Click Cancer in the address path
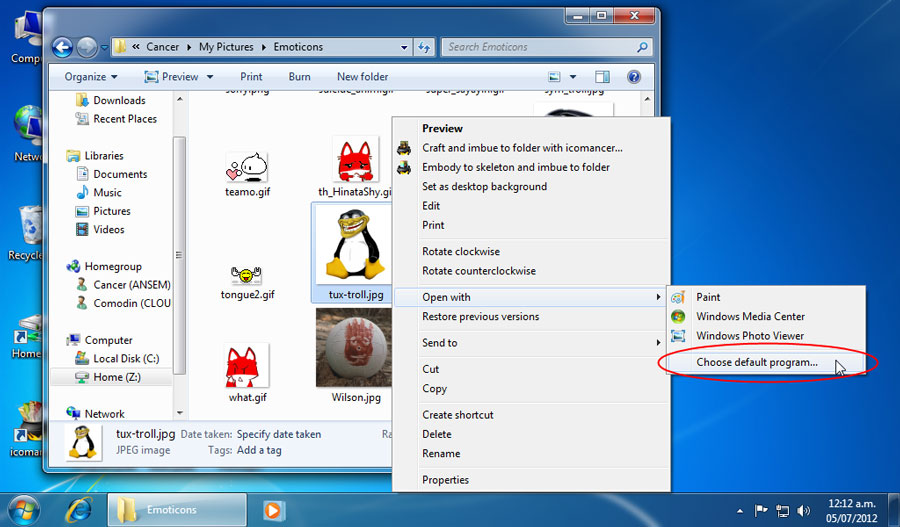This screenshot has width=900, height=527. tap(162, 47)
